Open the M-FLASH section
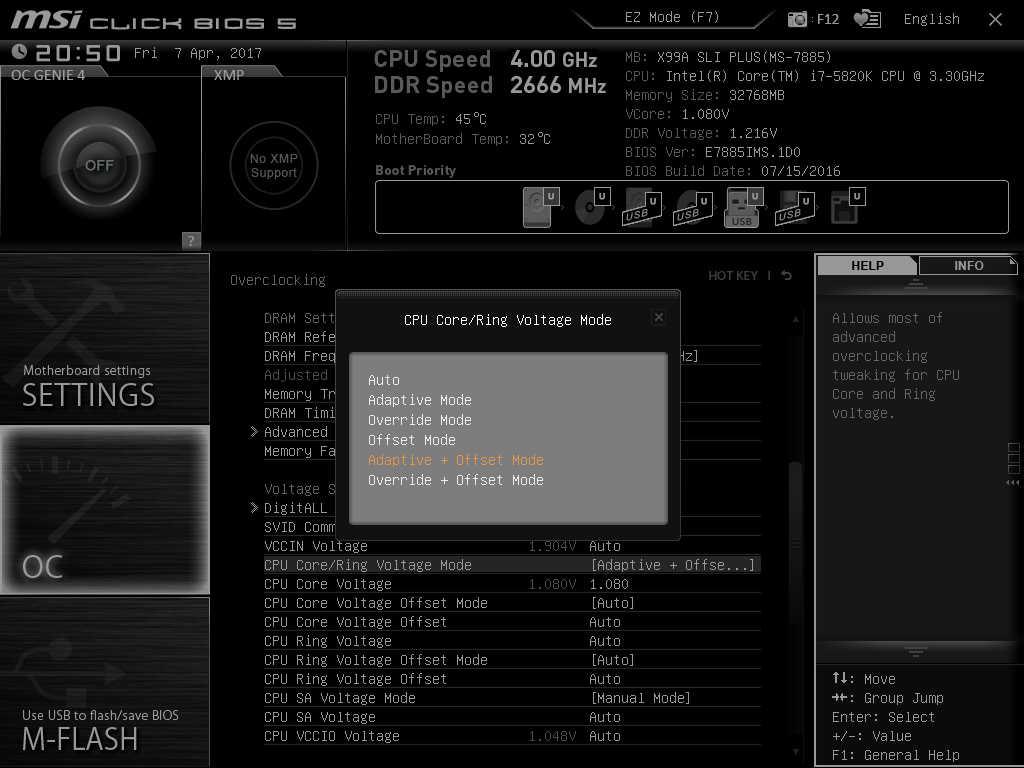The image size is (1024, 768). (104, 682)
